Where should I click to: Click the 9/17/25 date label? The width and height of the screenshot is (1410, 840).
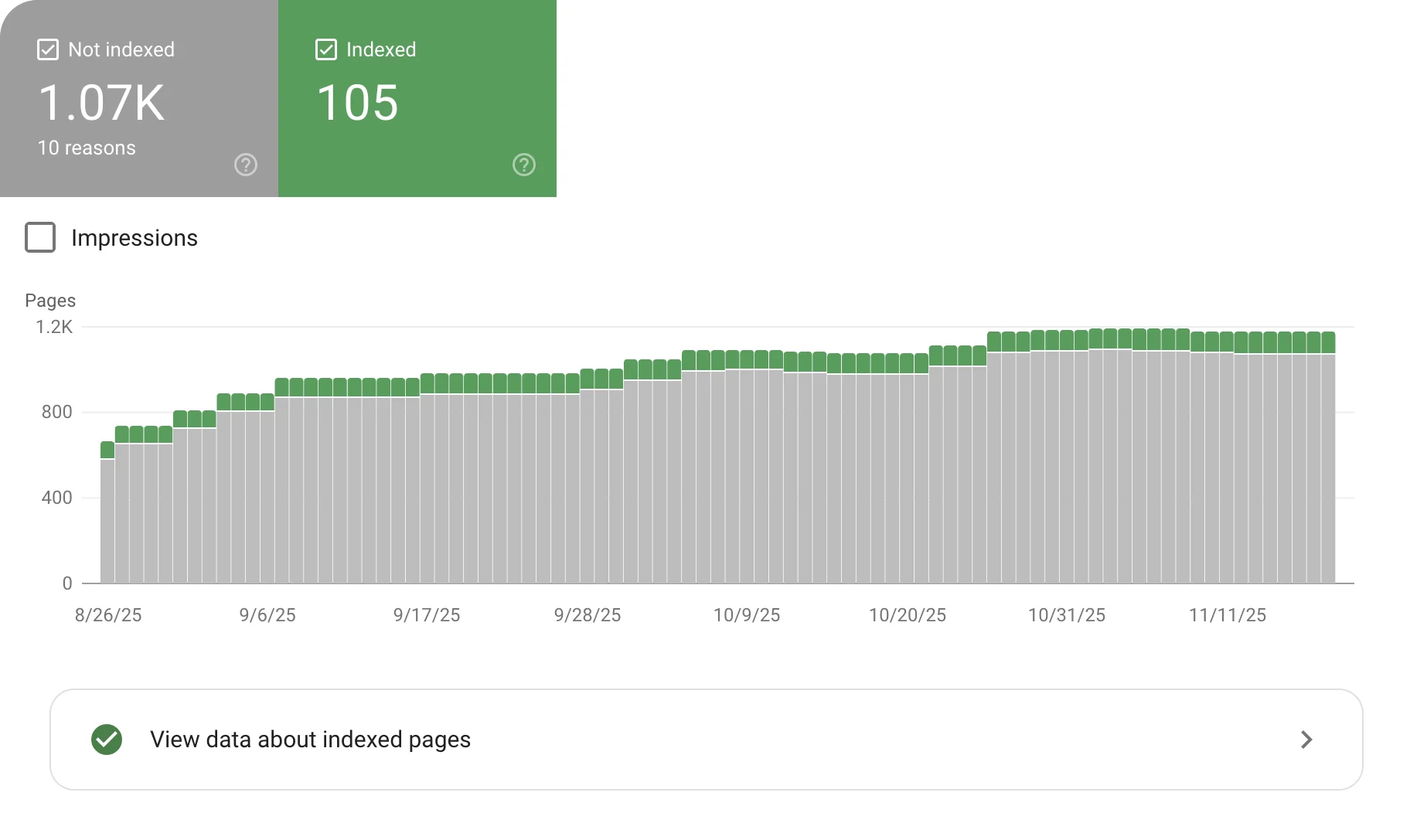tap(427, 615)
